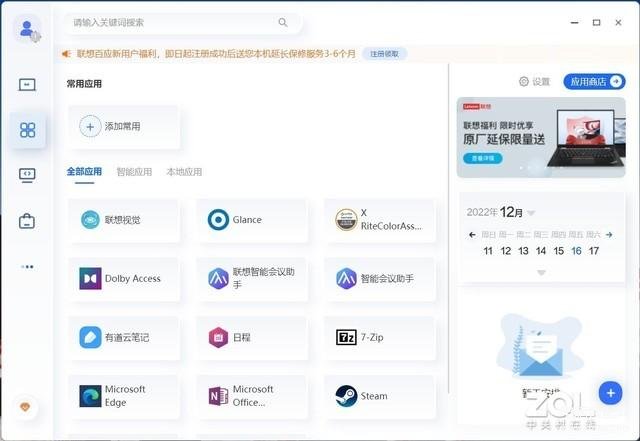The image size is (640, 441).
Task: Launch Dolby Access
Action: [124, 279]
